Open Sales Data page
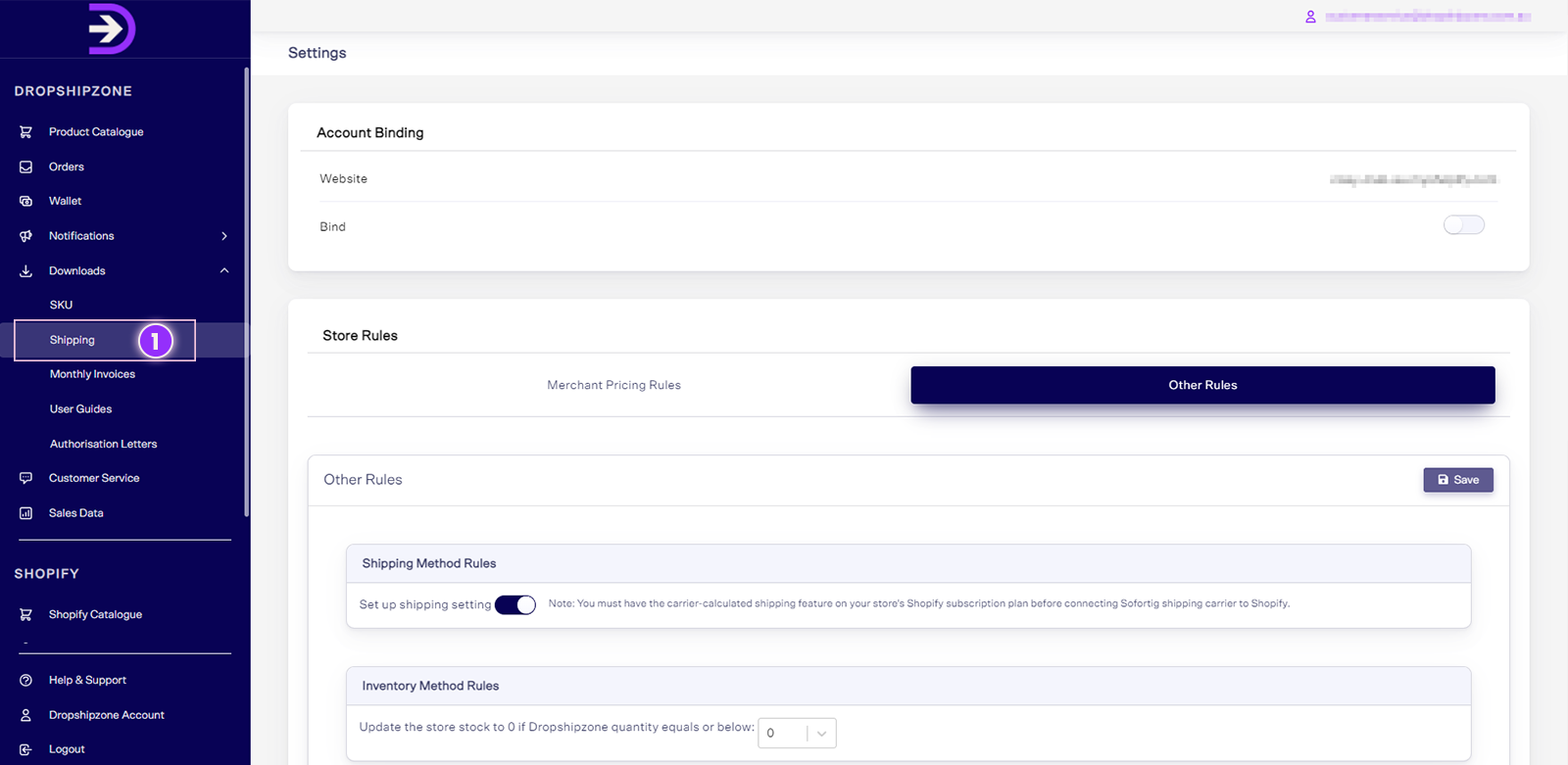This screenshot has height=765, width=1568. [x=75, y=513]
